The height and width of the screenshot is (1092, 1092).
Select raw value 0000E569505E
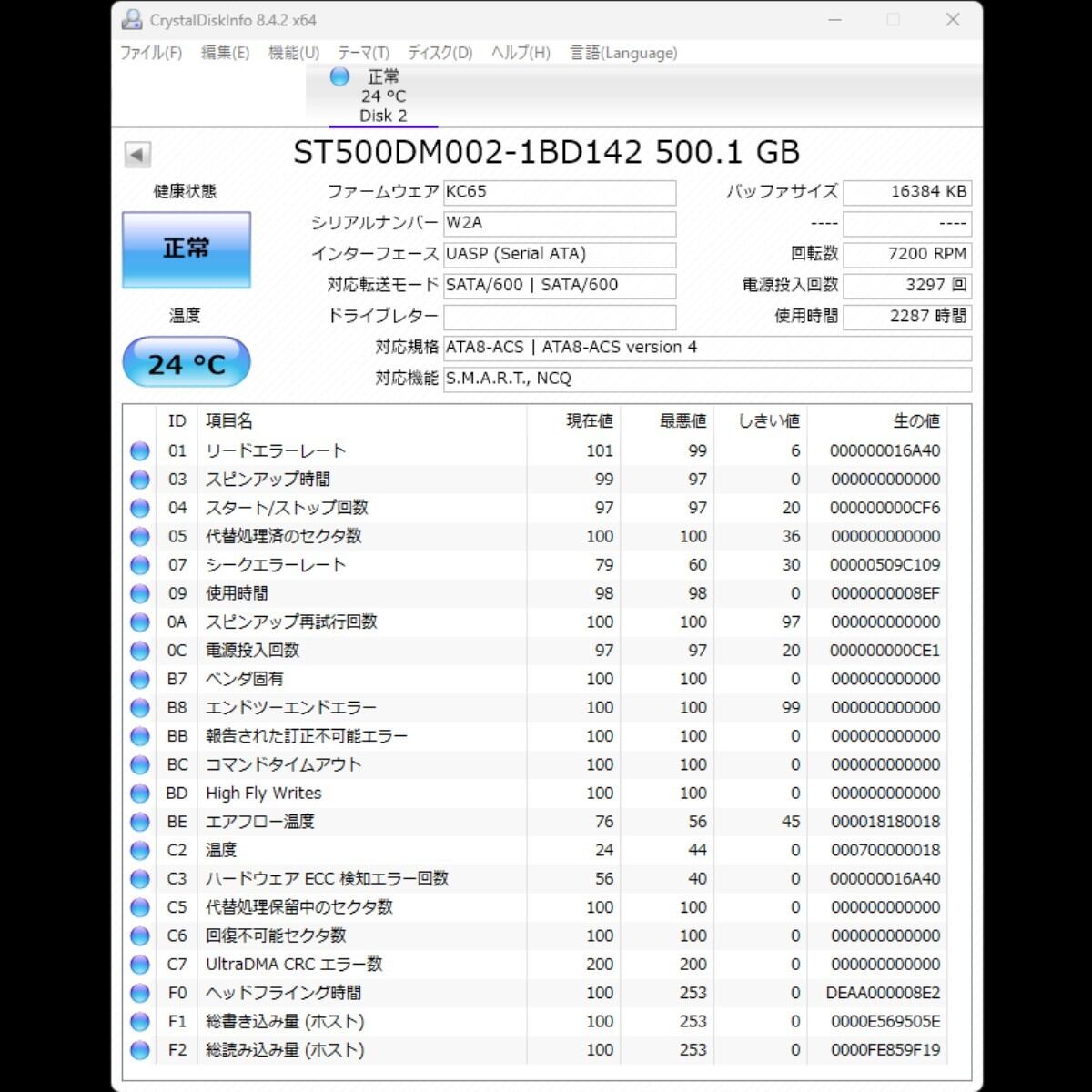tap(885, 1021)
